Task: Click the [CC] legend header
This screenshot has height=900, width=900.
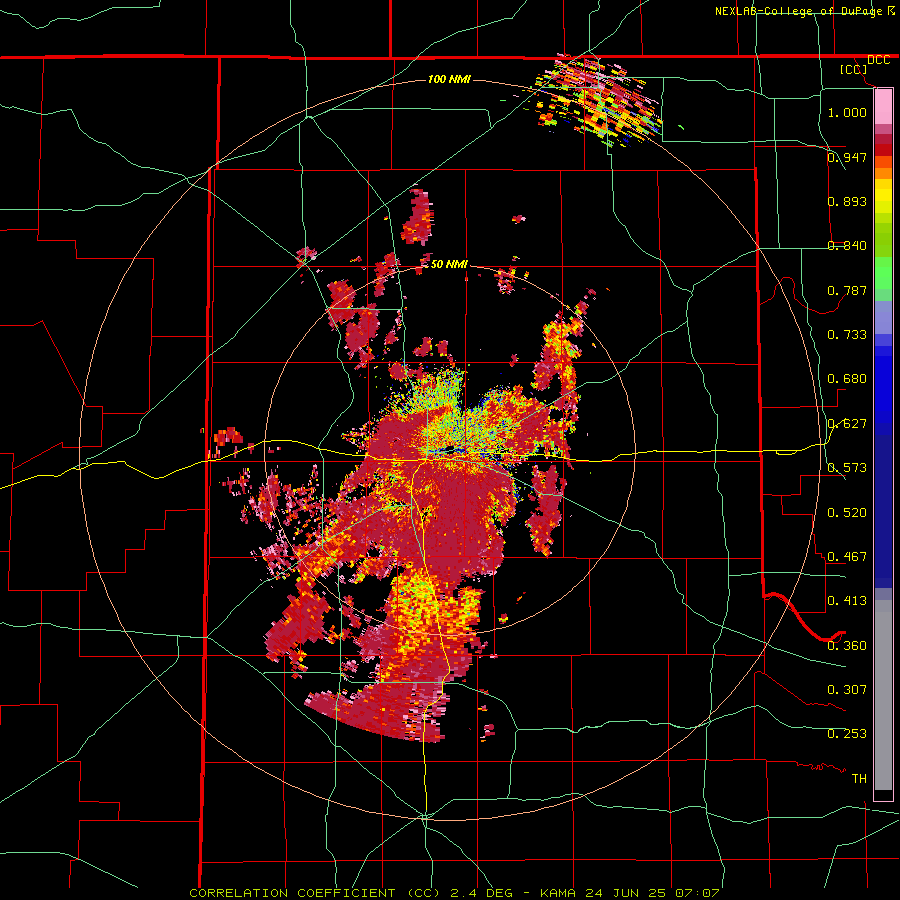Action: (853, 69)
